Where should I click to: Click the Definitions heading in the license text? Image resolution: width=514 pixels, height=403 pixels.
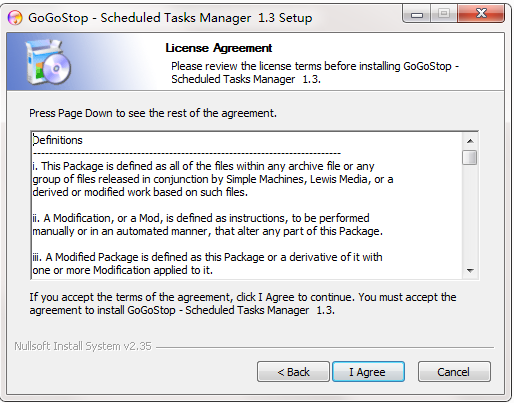tap(57, 140)
